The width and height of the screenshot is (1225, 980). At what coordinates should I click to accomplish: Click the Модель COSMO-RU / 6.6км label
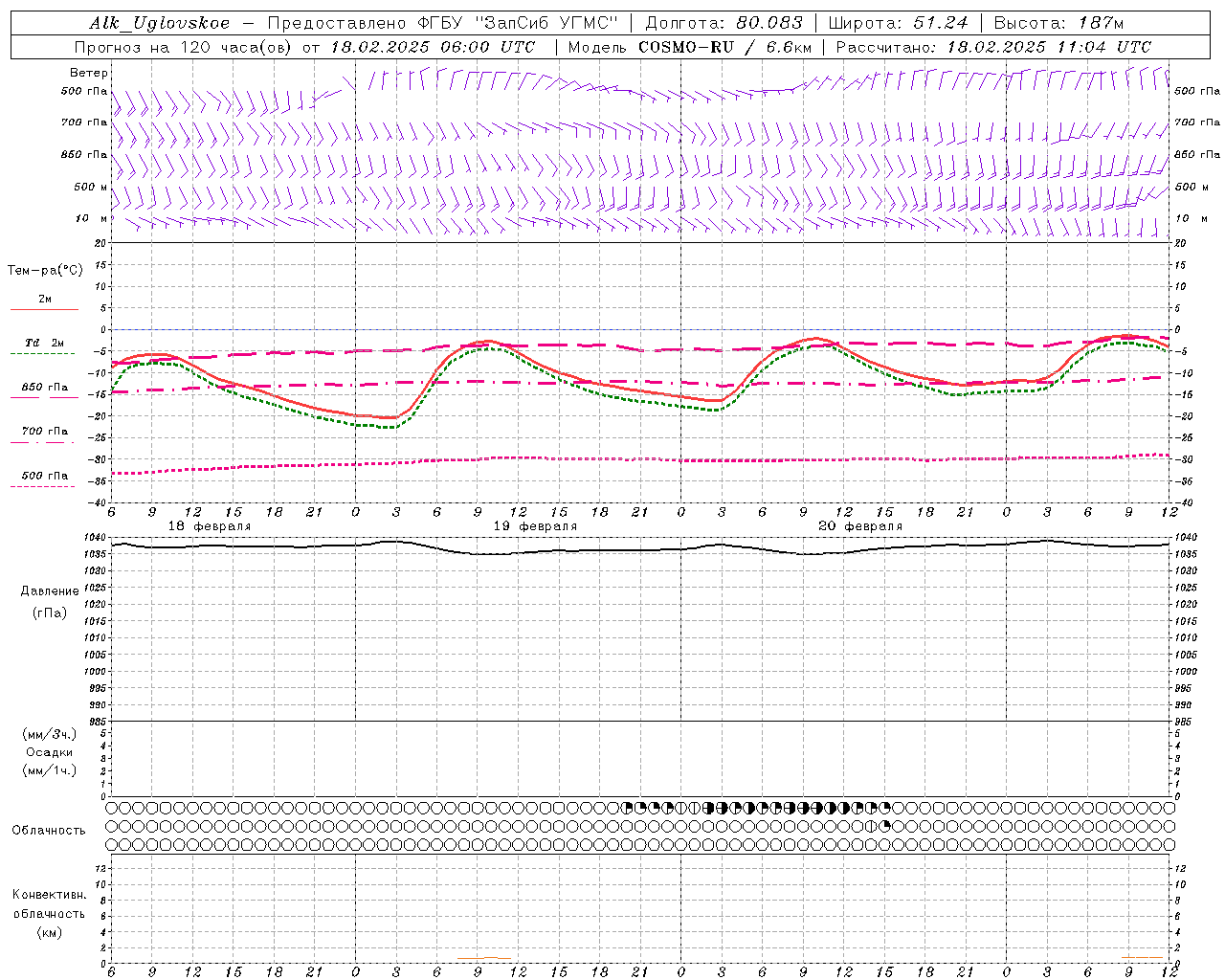pyautogui.click(x=689, y=47)
